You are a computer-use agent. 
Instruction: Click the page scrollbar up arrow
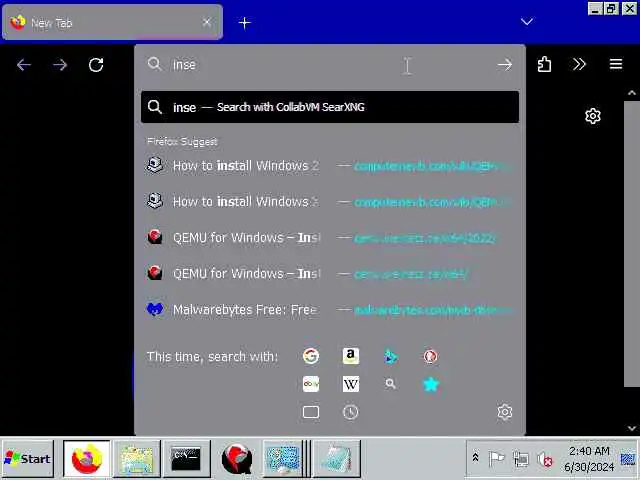[632, 93]
